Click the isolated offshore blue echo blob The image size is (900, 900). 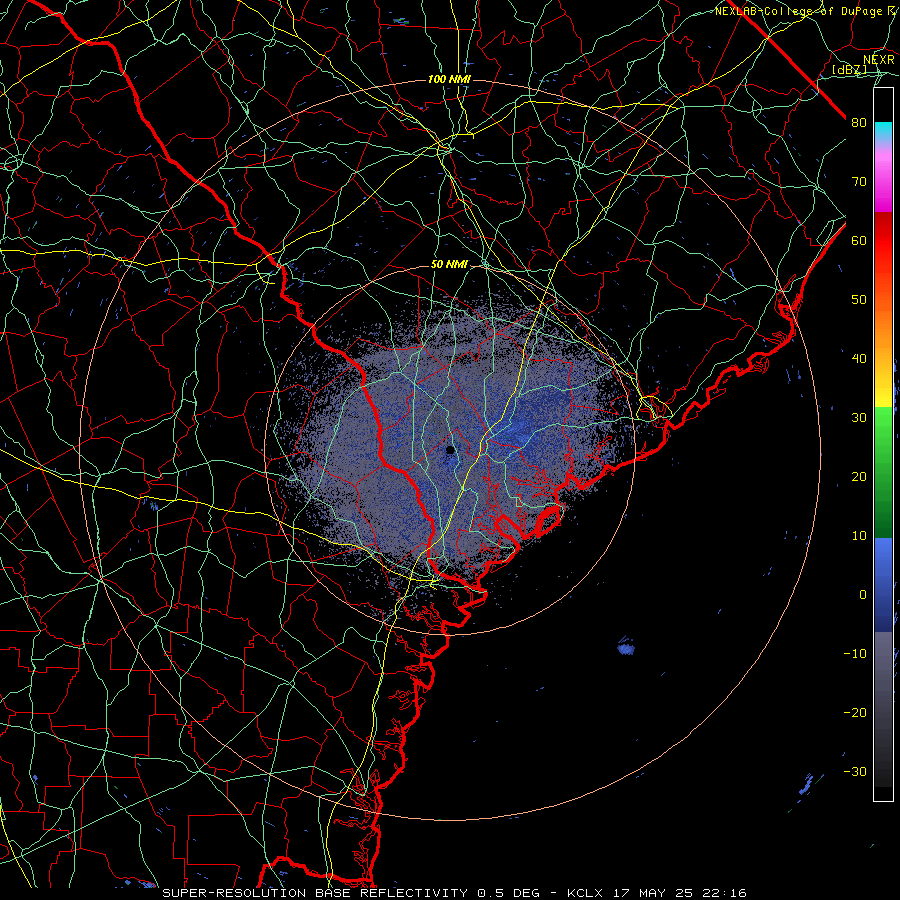pyautogui.click(x=626, y=648)
